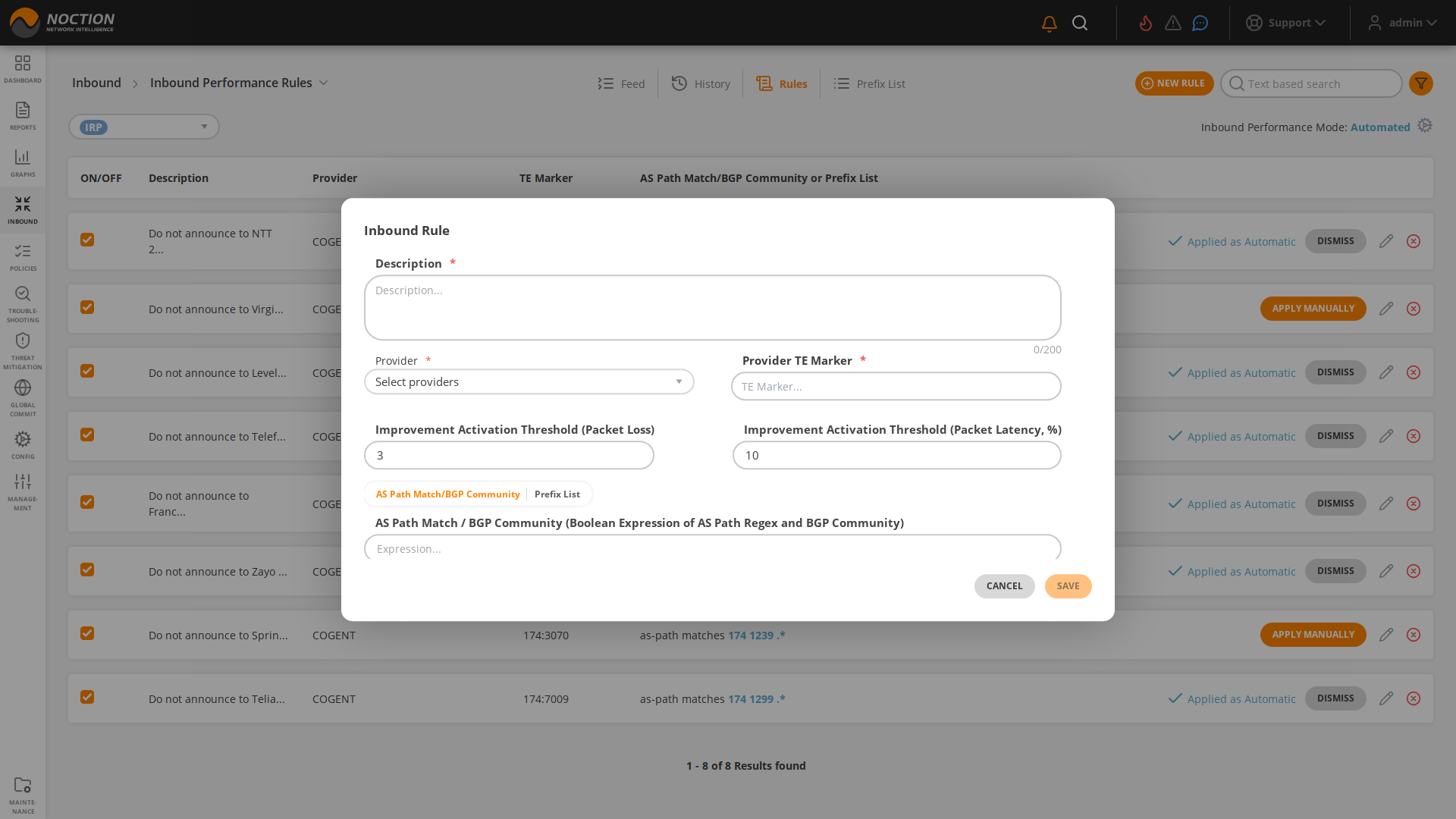Screen dimensions: 1456x819
Task: Open the search magnifier in the top bar
Action: (1081, 23)
